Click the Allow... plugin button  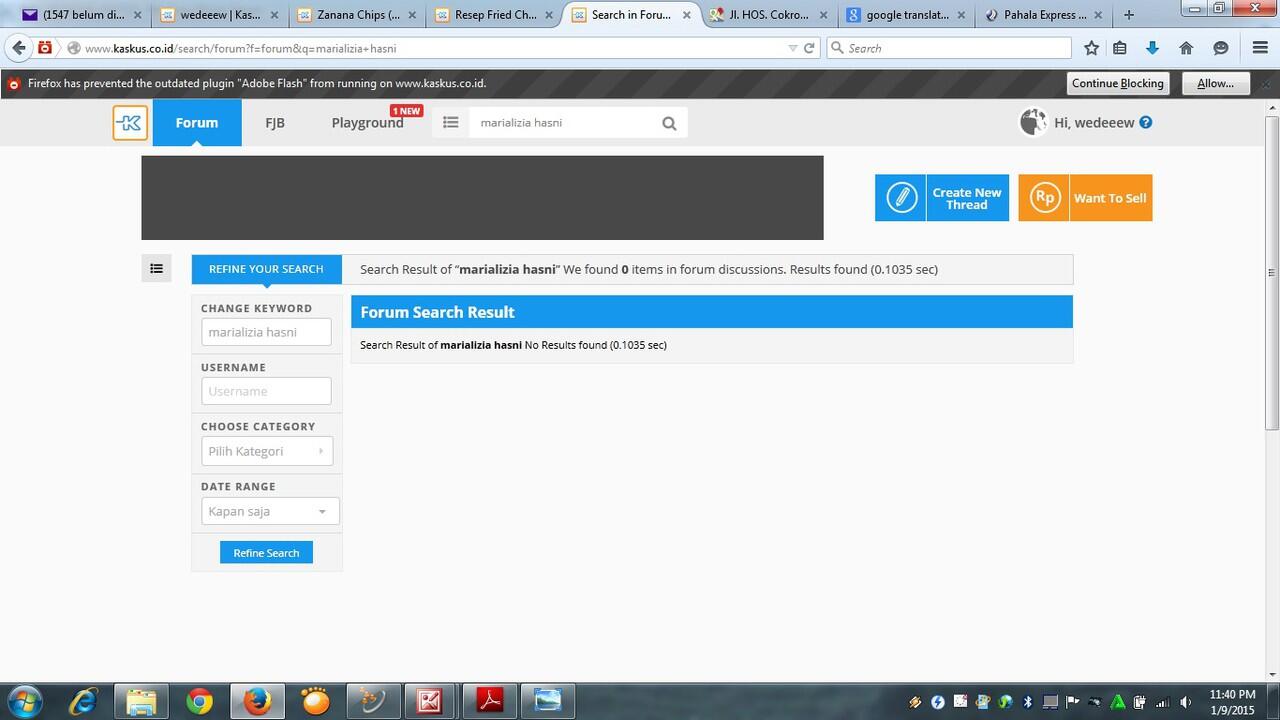1216,83
